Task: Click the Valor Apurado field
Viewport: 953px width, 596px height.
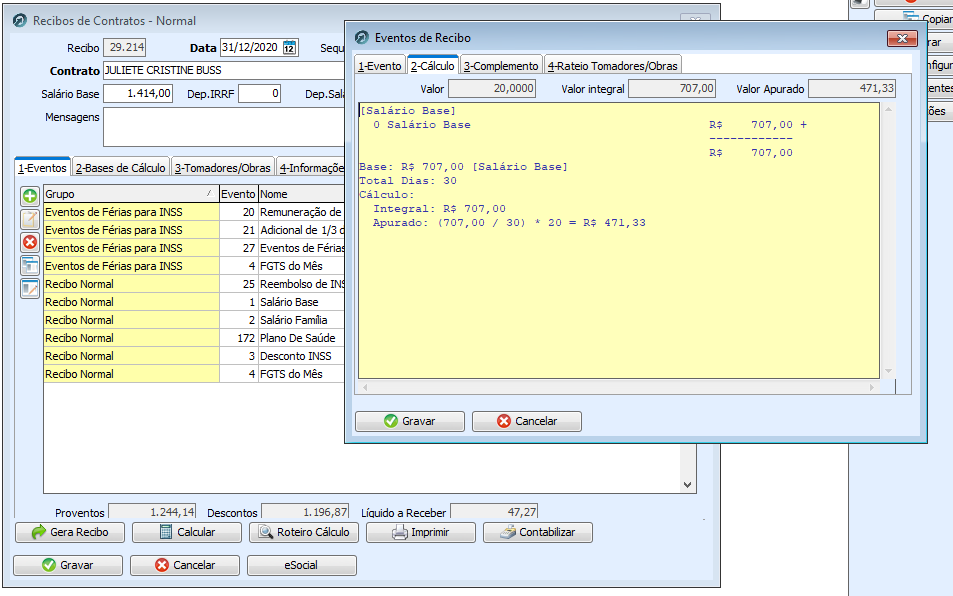Action: point(852,89)
